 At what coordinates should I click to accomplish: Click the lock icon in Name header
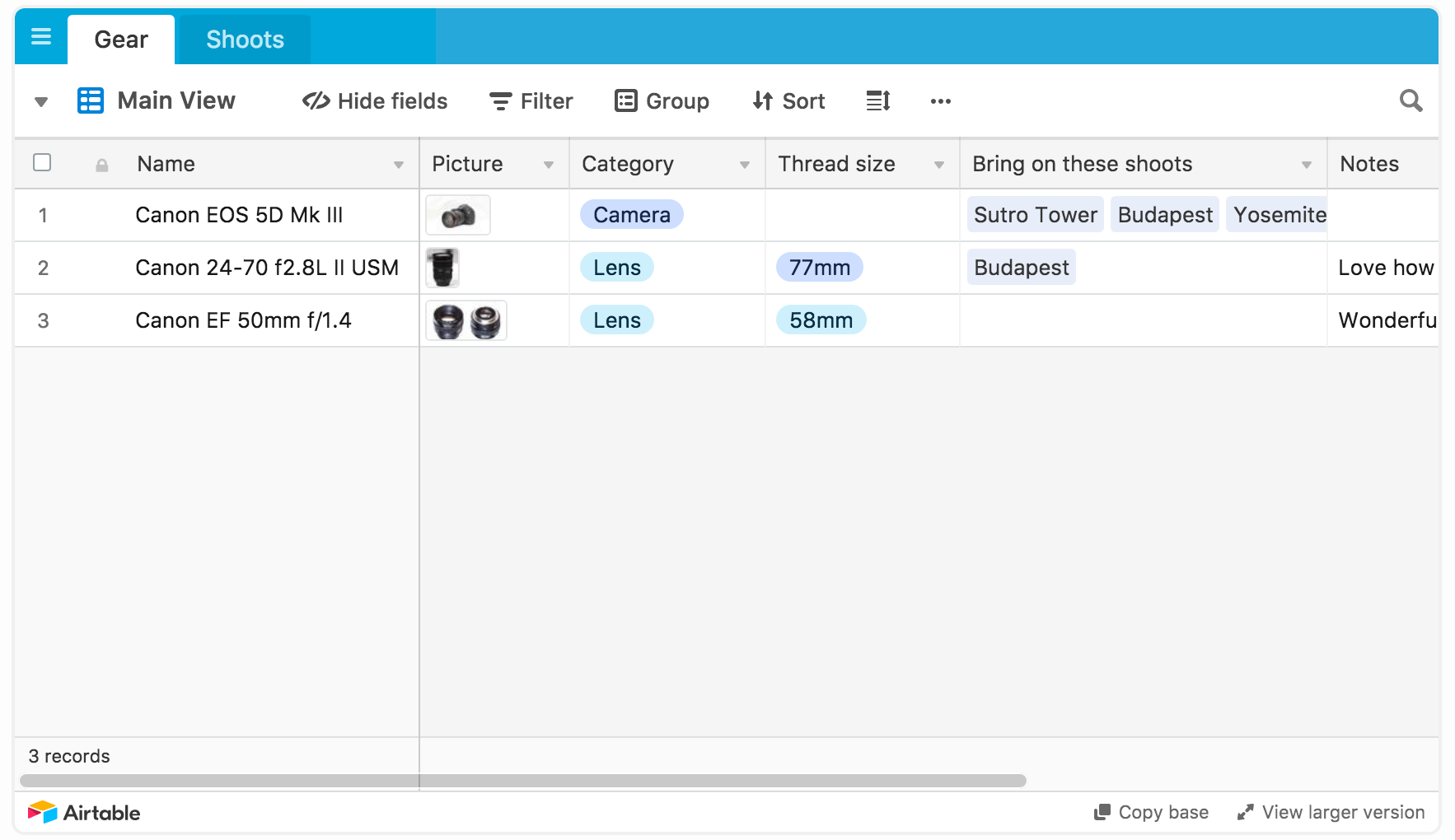coord(102,165)
